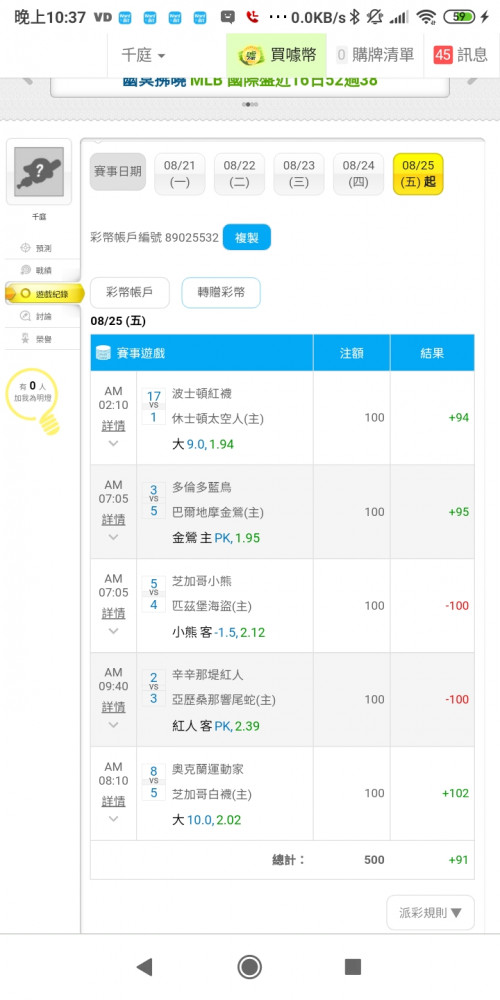500x1000 pixels.
Task: Open the 轉贈彩幣 button
Action: [x=221, y=293]
